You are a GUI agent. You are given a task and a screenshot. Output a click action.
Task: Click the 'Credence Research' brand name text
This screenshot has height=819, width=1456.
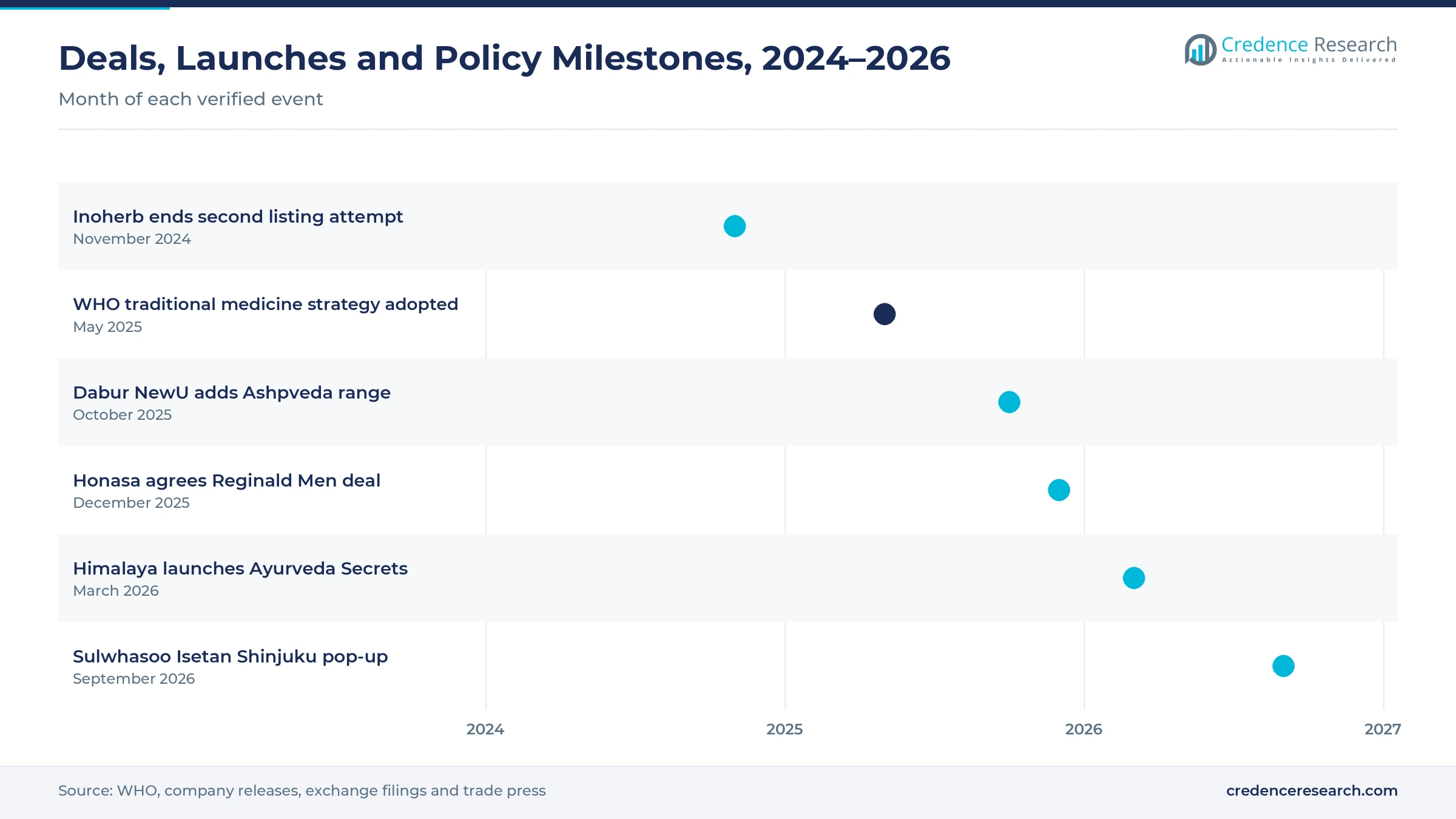1309,44
